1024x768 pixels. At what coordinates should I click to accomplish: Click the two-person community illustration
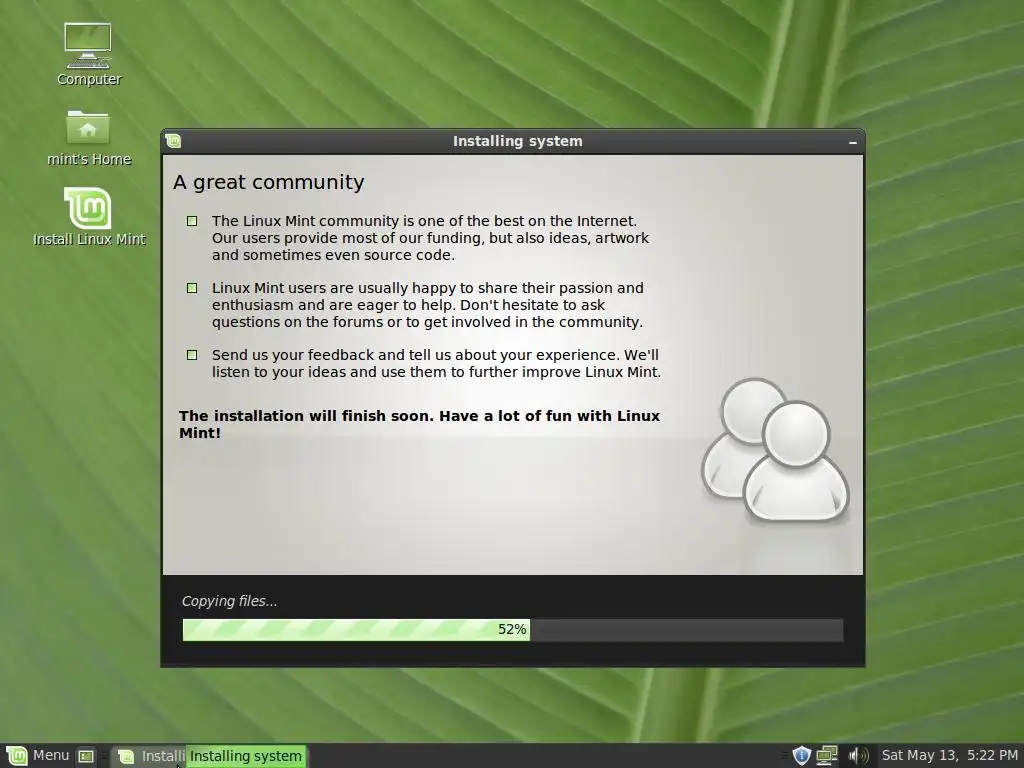tap(775, 450)
